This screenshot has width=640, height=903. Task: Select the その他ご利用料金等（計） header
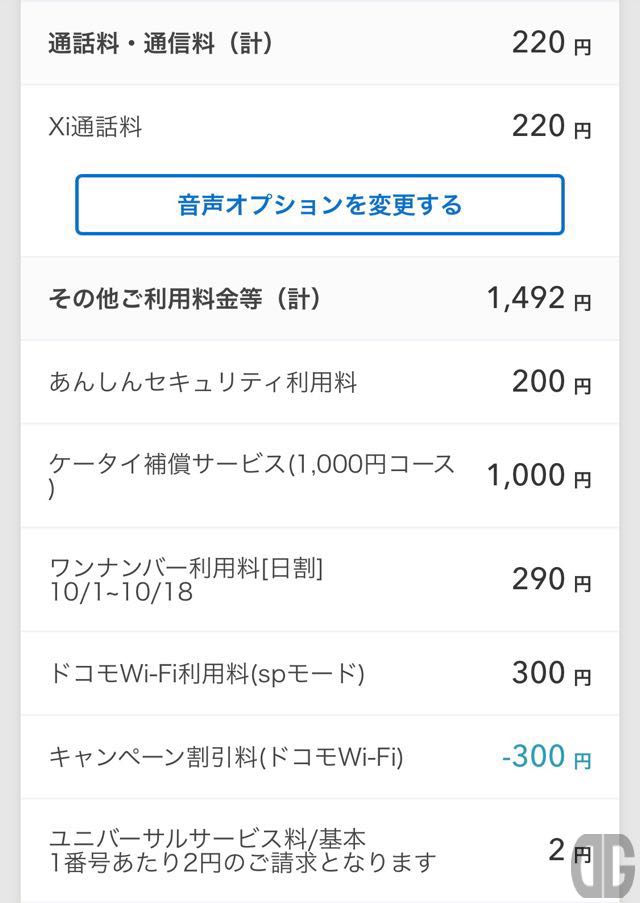(x=184, y=299)
